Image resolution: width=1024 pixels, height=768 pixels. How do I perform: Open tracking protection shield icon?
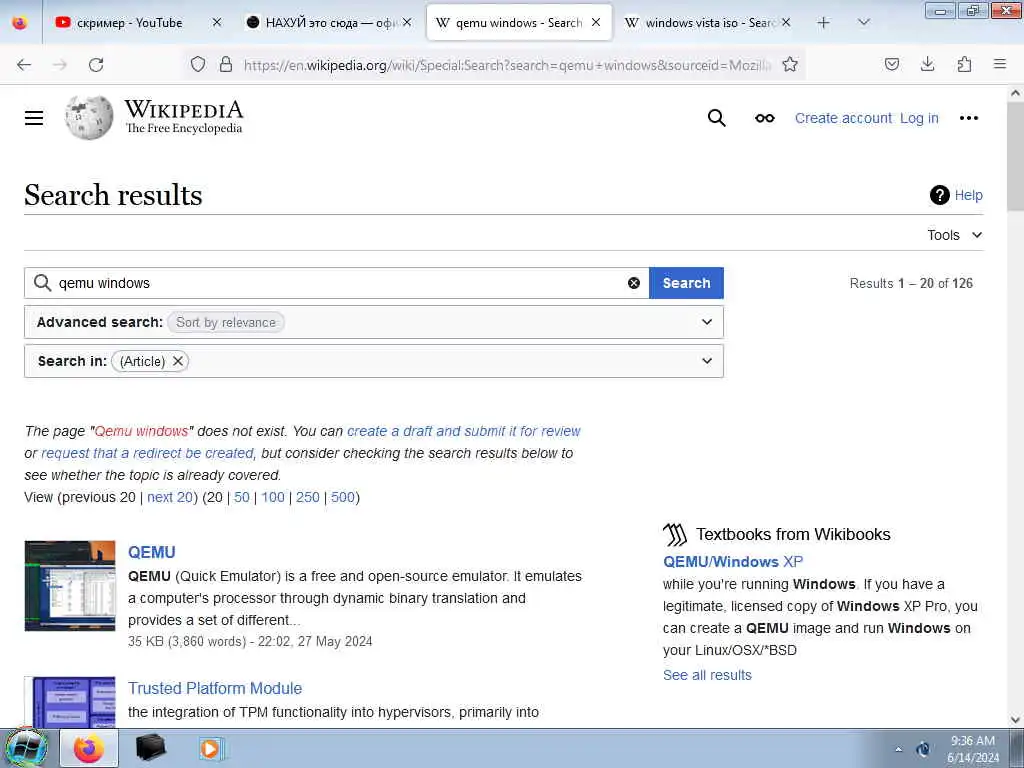pos(198,64)
